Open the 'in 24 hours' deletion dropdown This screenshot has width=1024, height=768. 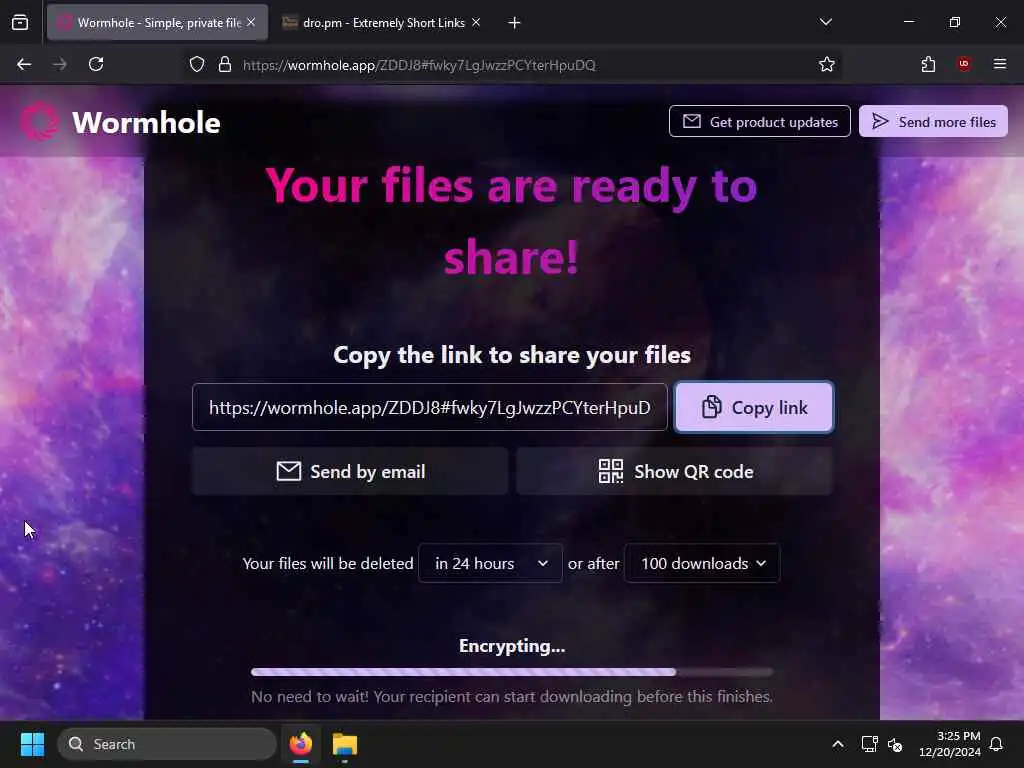[490, 563]
